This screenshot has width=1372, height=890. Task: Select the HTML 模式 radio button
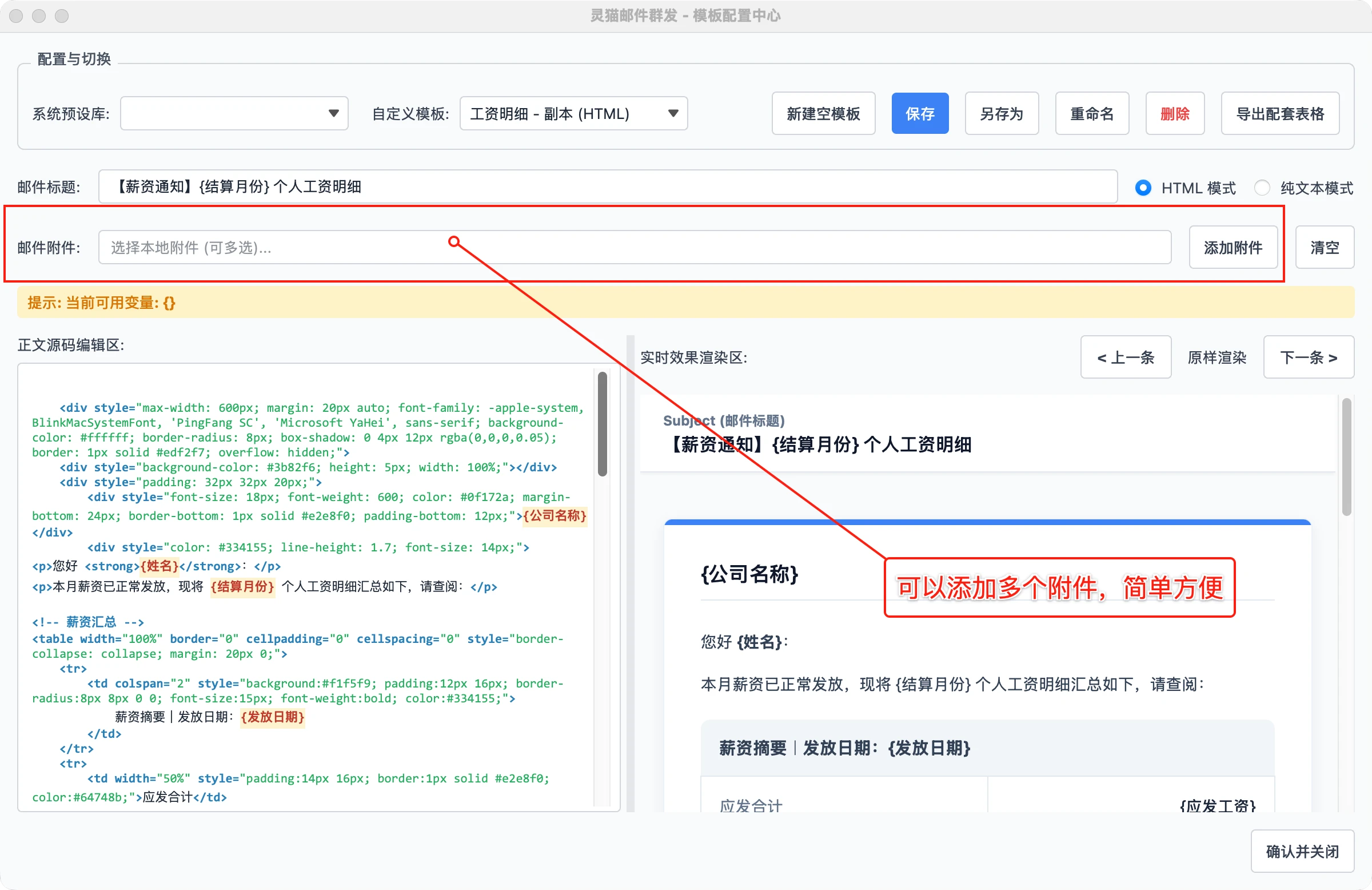pos(1143,188)
